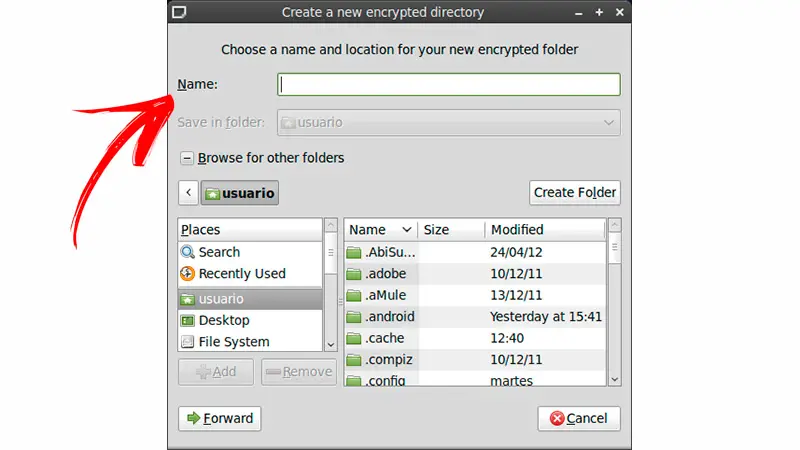Image resolution: width=800 pixels, height=450 pixels.
Task: Select File System in Places
Action: [x=250, y=342]
